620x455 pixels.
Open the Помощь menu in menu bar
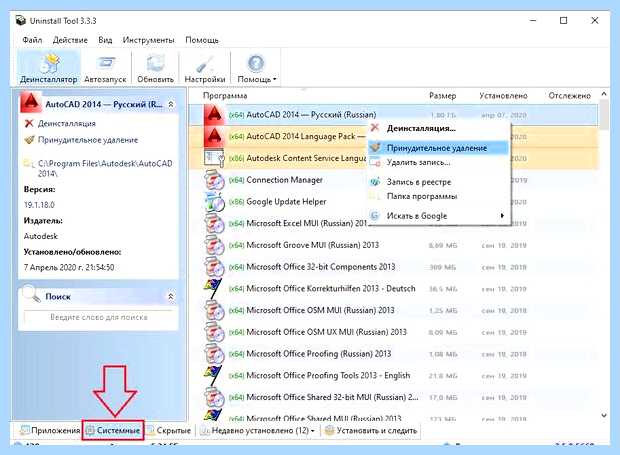coord(202,40)
